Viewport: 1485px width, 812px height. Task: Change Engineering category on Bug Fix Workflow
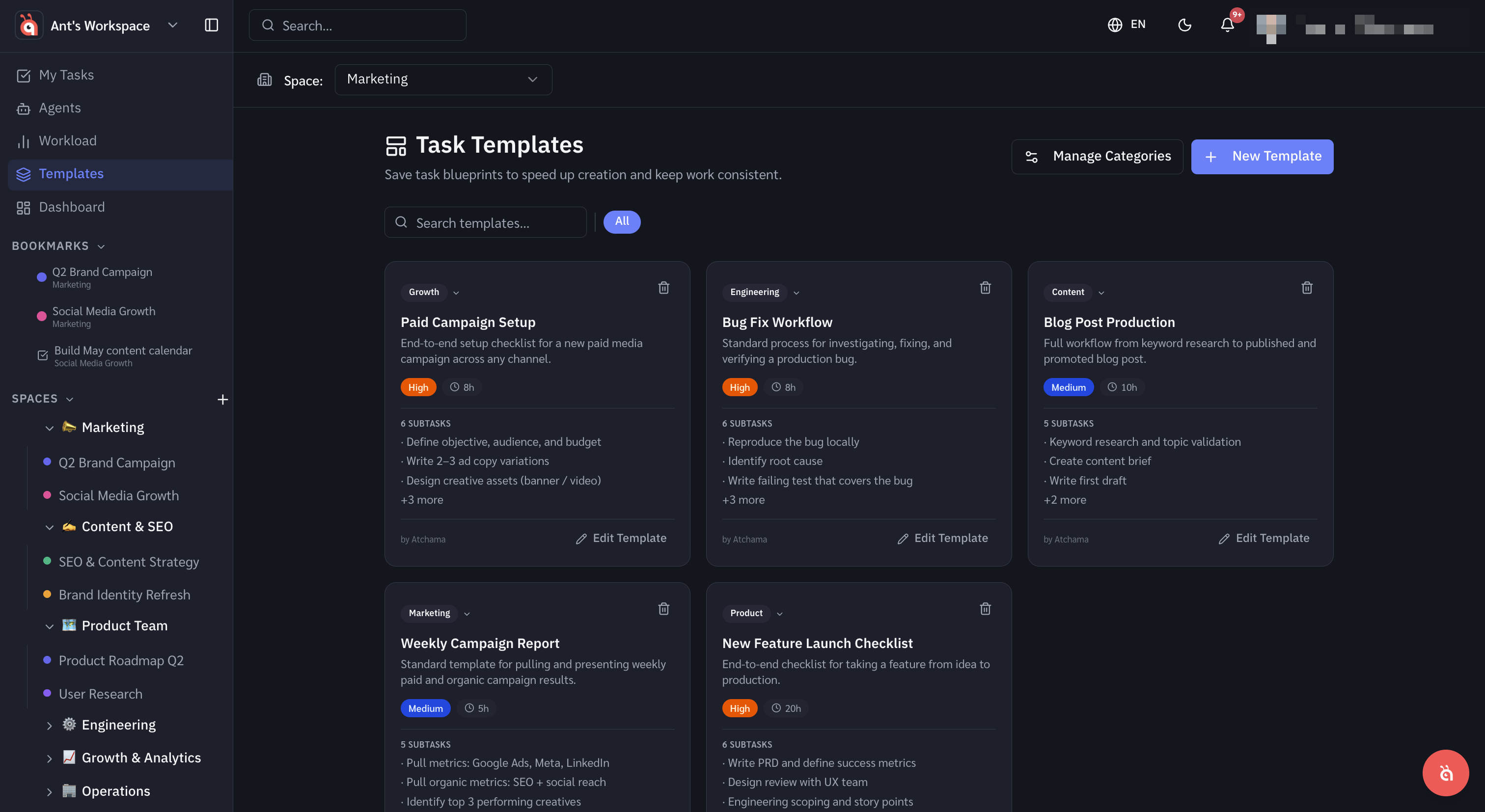pyautogui.click(x=762, y=292)
